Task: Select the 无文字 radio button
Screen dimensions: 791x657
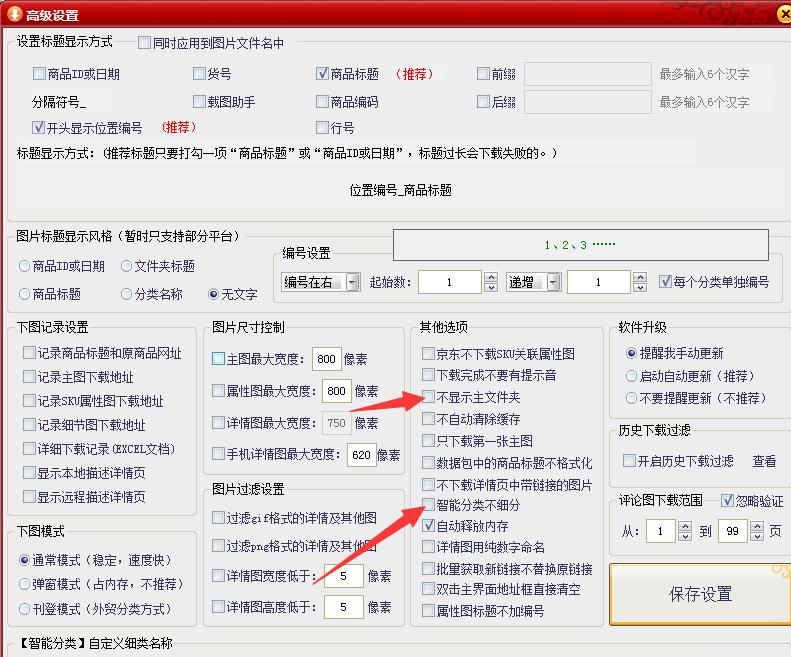Action: 214,294
